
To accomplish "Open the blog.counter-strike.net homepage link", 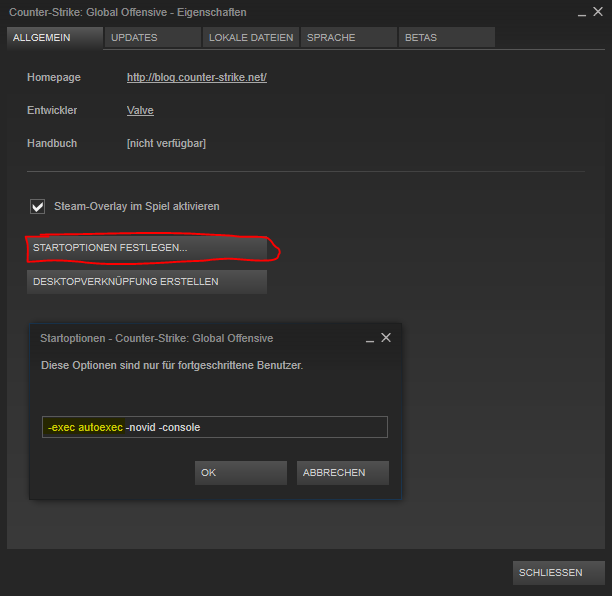I will tap(197, 77).
